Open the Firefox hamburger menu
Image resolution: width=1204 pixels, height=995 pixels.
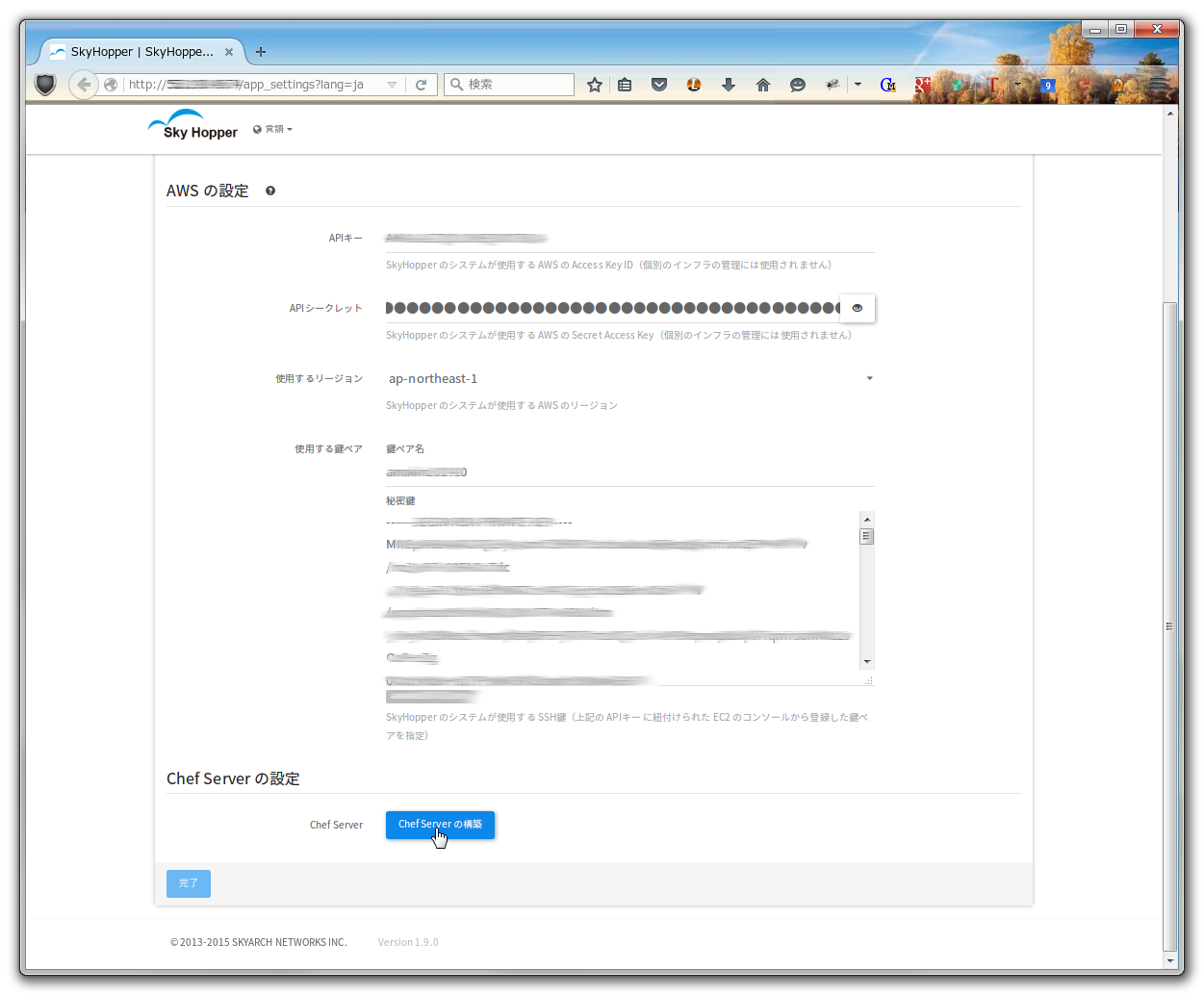click(x=1159, y=85)
